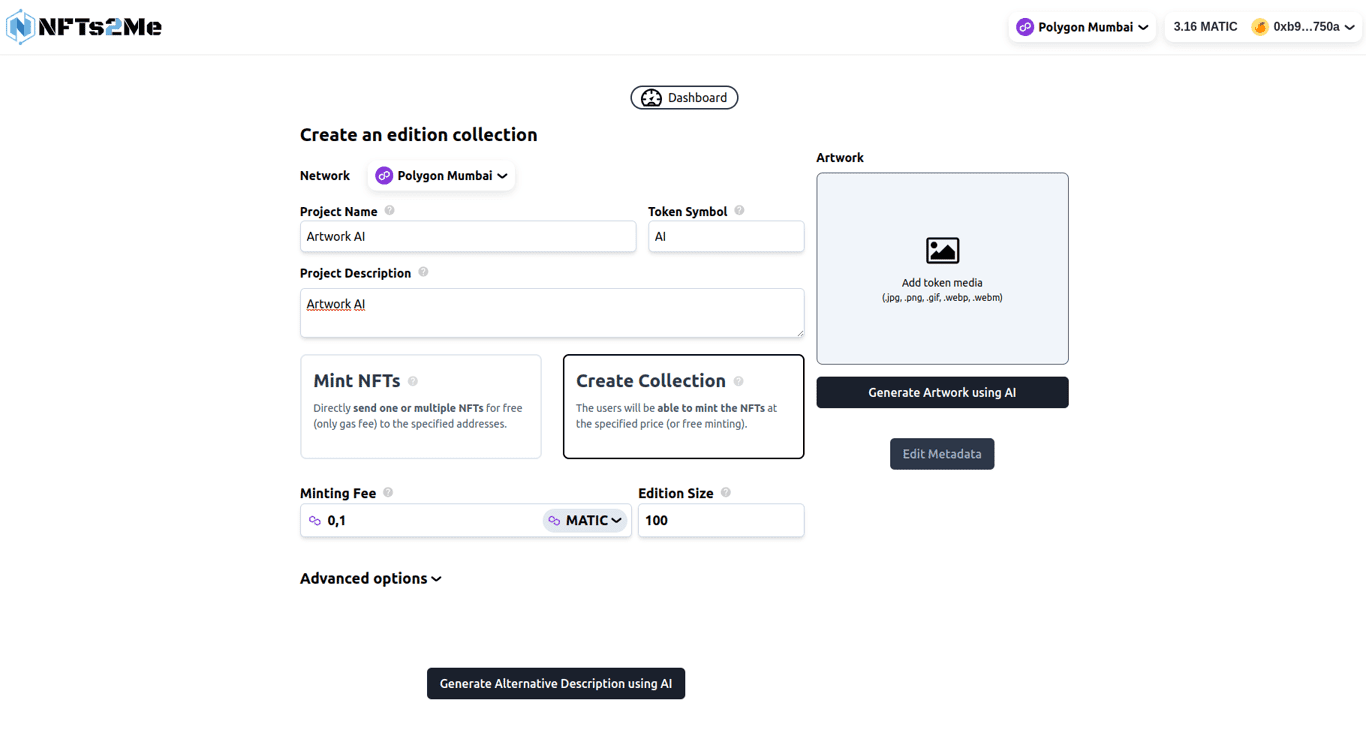Click the Edition Size input field
The width and height of the screenshot is (1366, 733).
click(x=720, y=520)
